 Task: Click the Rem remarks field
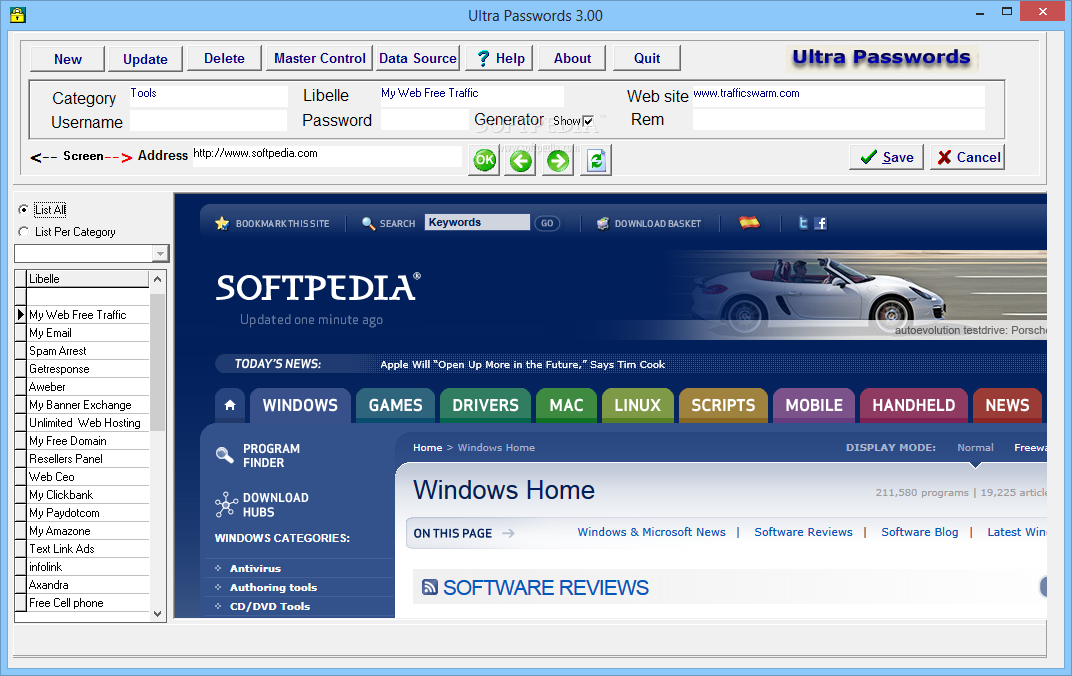coord(838,120)
